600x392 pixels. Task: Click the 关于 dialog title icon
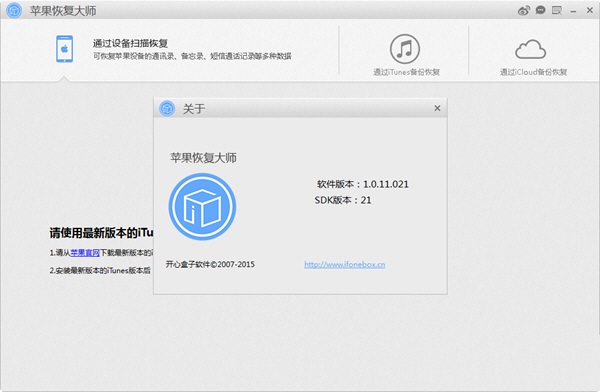point(167,108)
